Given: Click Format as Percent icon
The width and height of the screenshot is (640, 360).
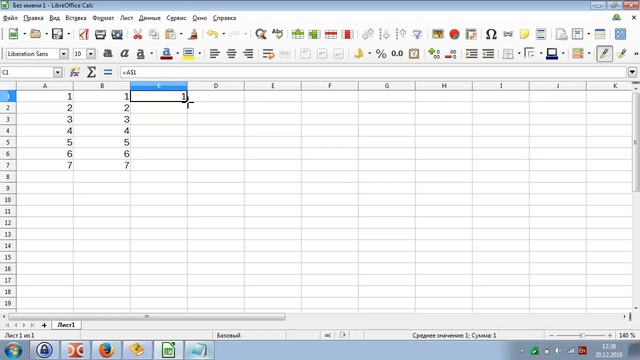Looking at the screenshot, I should (381, 53).
